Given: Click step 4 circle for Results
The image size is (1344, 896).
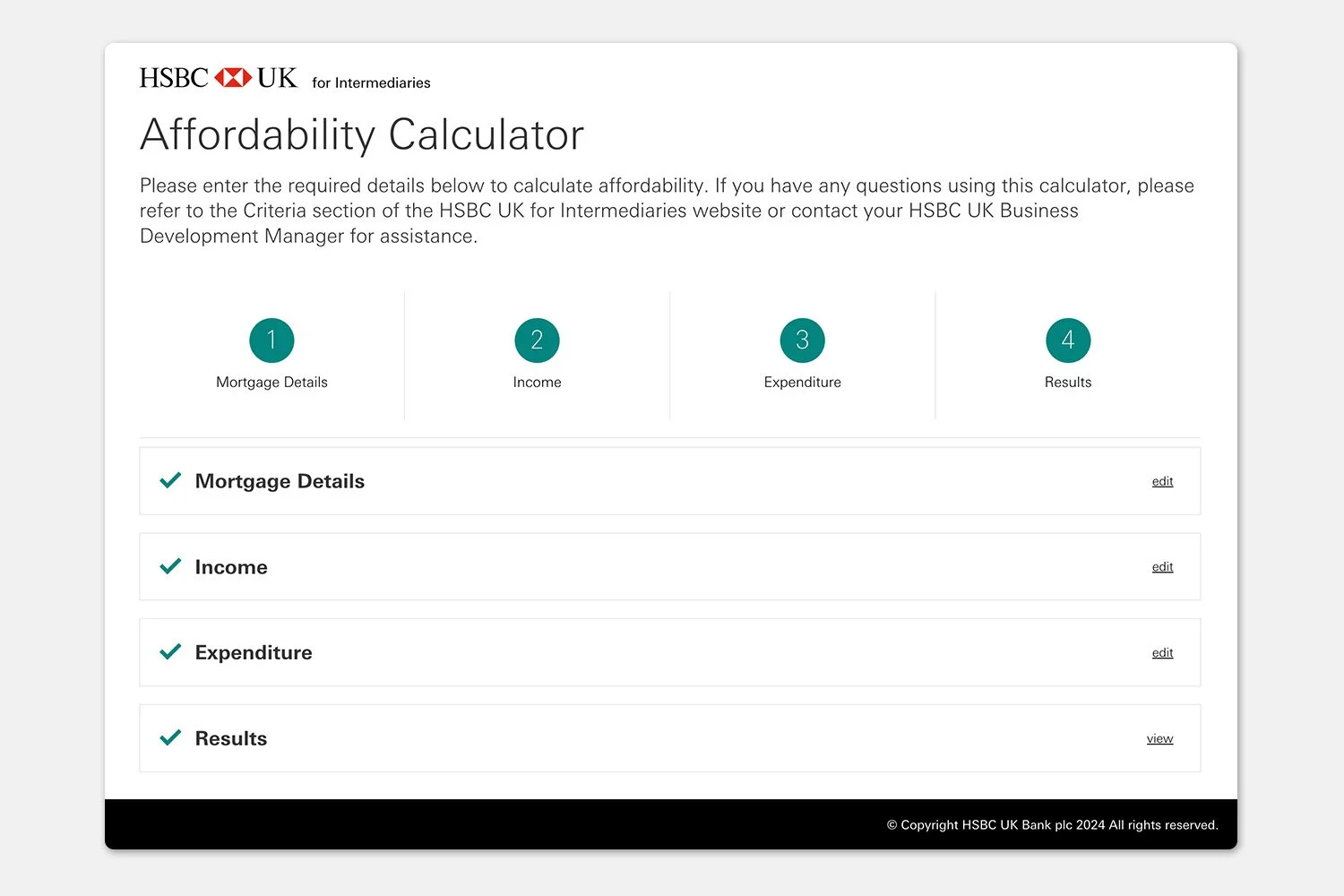Looking at the screenshot, I should (x=1068, y=340).
